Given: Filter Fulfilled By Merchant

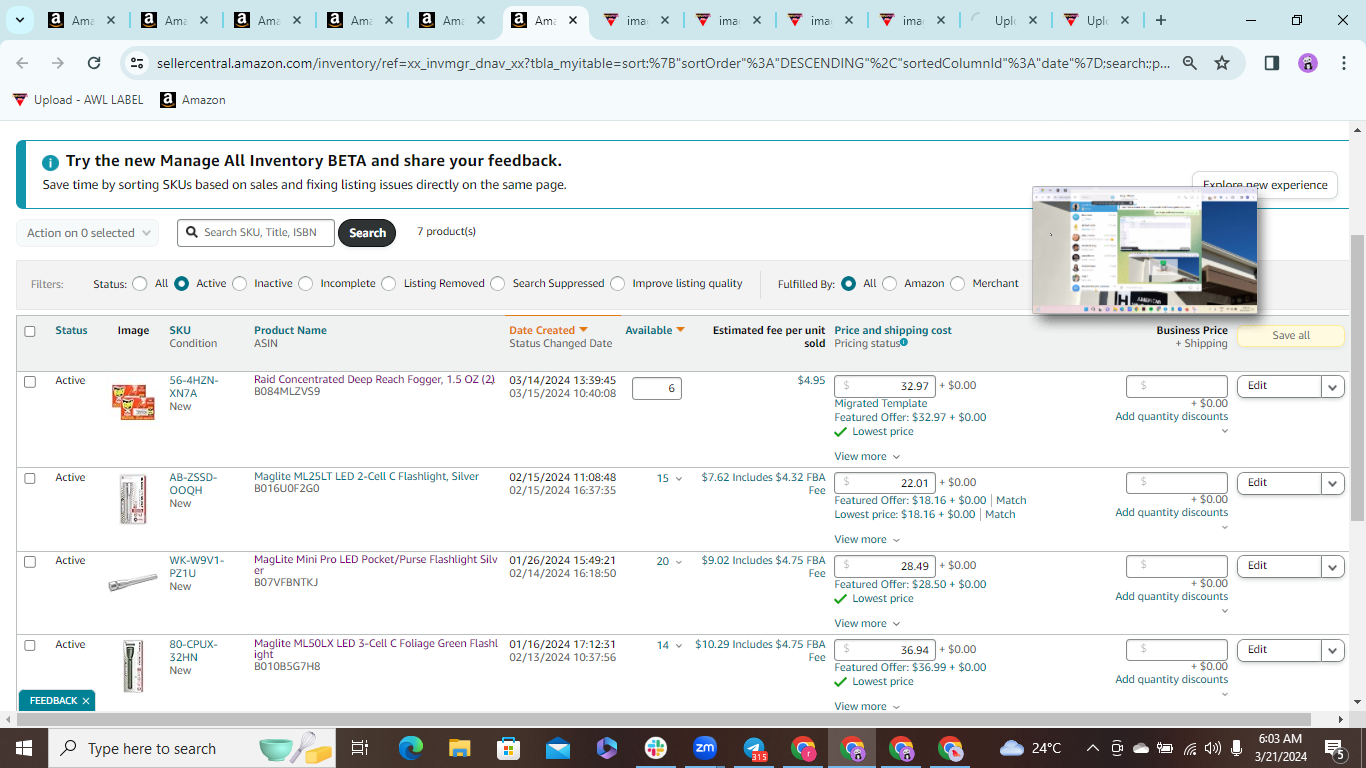Looking at the screenshot, I should [958, 284].
